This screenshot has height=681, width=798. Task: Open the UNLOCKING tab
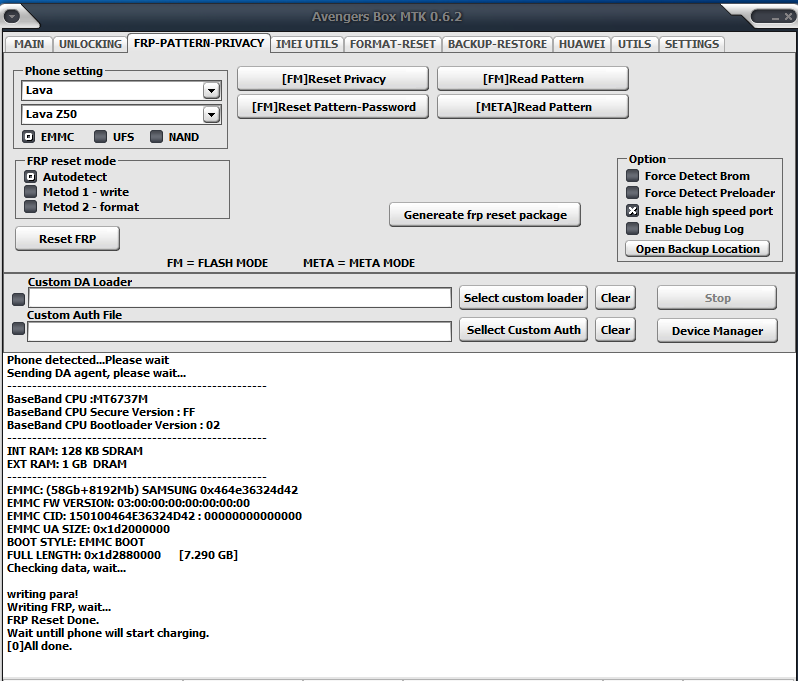coord(90,44)
